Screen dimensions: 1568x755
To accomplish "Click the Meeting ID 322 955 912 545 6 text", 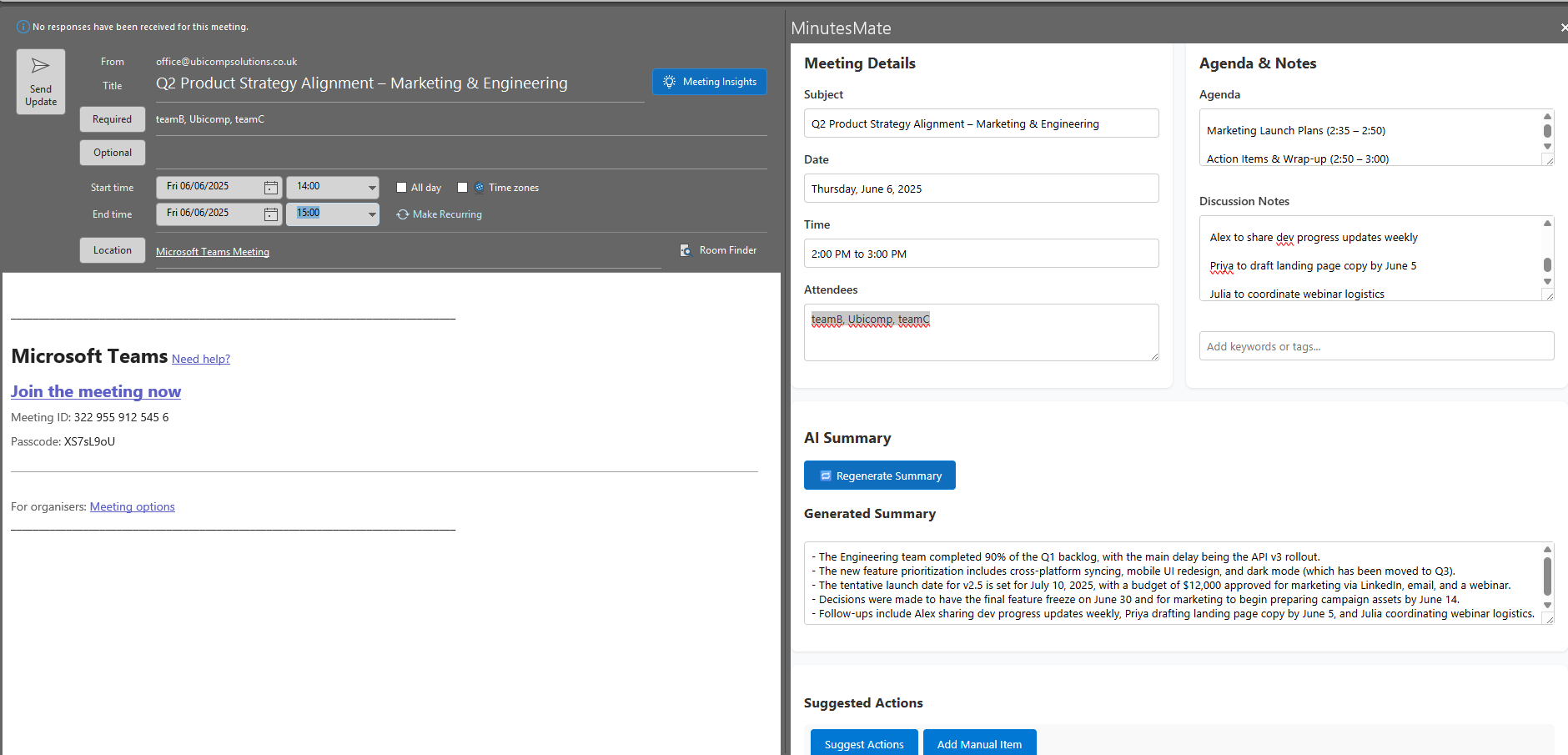I will (89, 417).
